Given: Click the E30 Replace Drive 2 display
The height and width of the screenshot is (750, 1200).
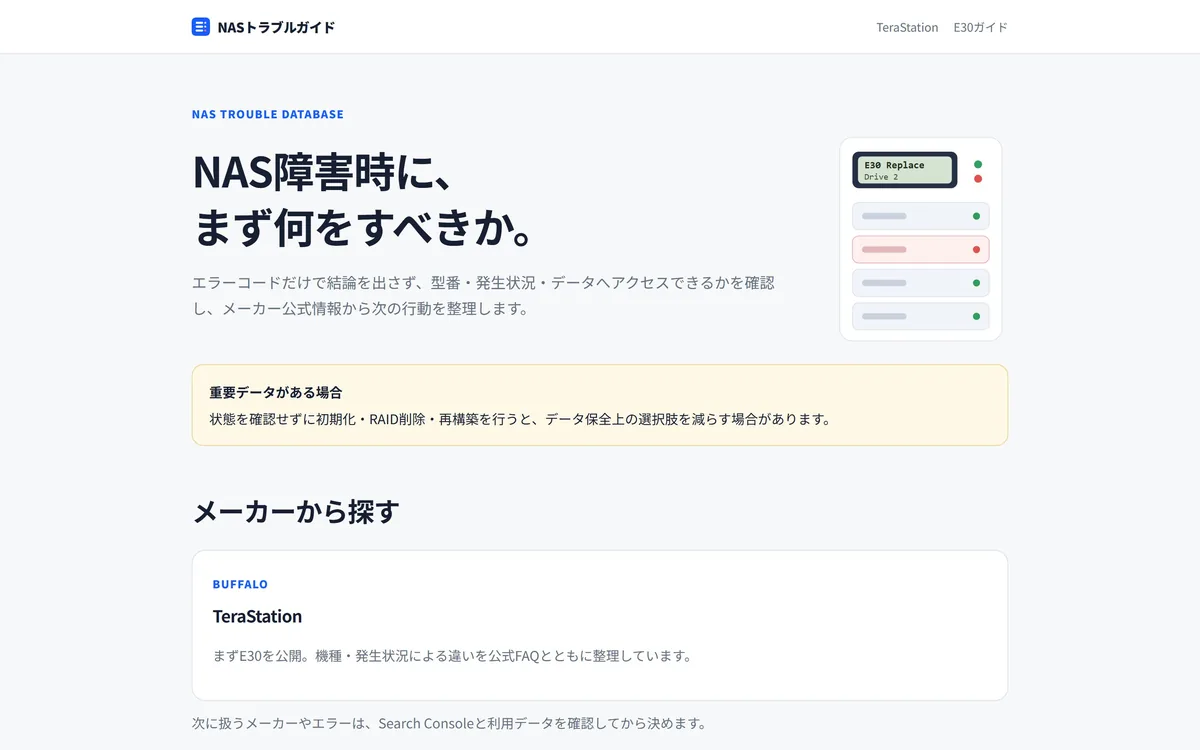Looking at the screenshot, I should pos(905,170).
